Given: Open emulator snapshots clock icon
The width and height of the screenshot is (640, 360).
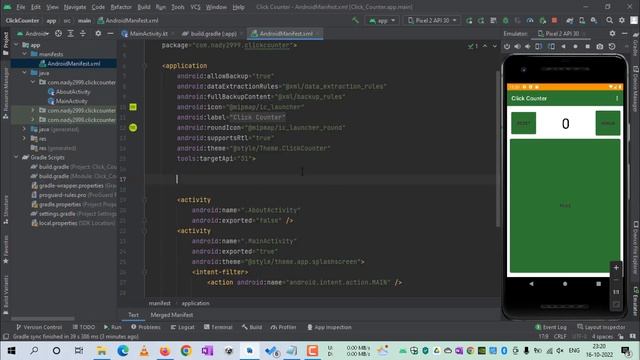Looking at the screenshot, I should coord(612,47).
